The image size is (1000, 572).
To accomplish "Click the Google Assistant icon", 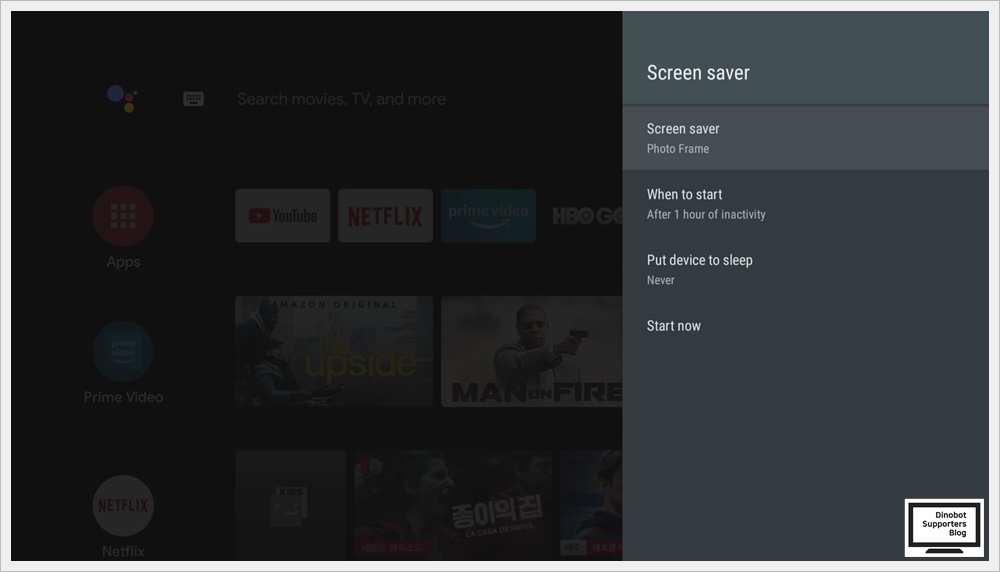I will click(x=122, y=98).
